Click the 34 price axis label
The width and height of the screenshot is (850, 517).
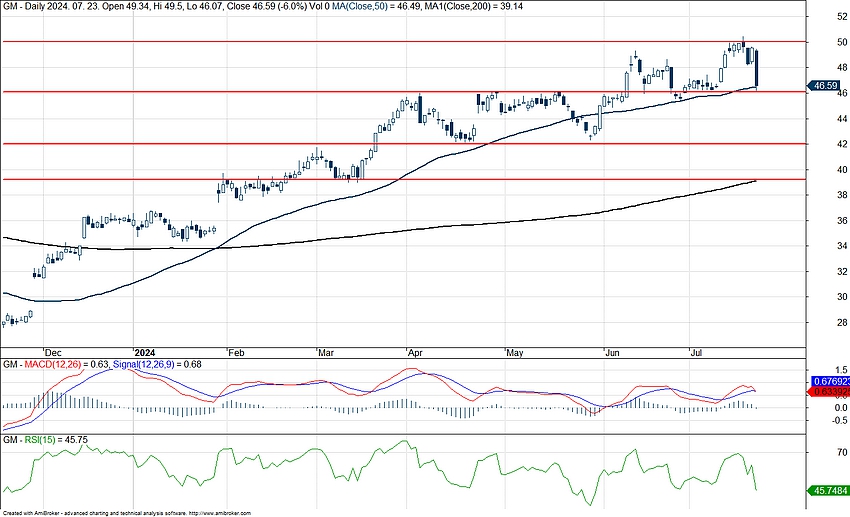point(842,245)
